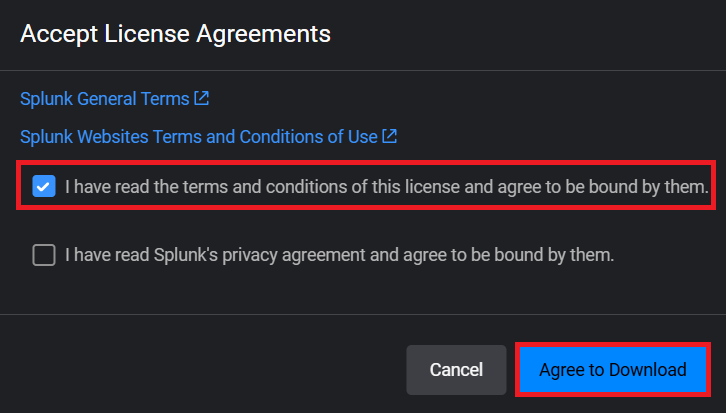Click the Accept License Agreements dialog title
Image resolution: width=726 pixels, height=413 pixels.
pos(175,34)
